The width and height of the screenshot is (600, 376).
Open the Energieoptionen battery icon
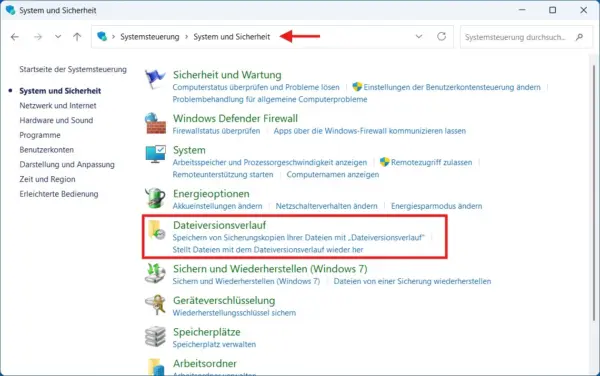[155, 198]
